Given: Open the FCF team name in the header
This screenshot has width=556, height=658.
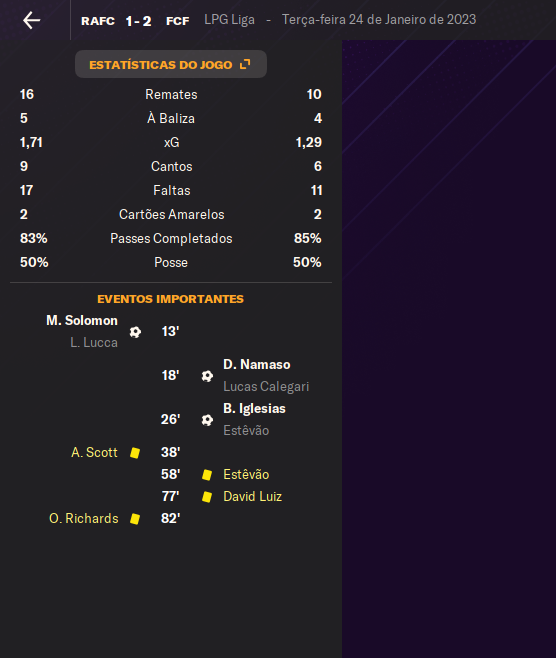Looking at the screenshot, I should coord(178,21).
